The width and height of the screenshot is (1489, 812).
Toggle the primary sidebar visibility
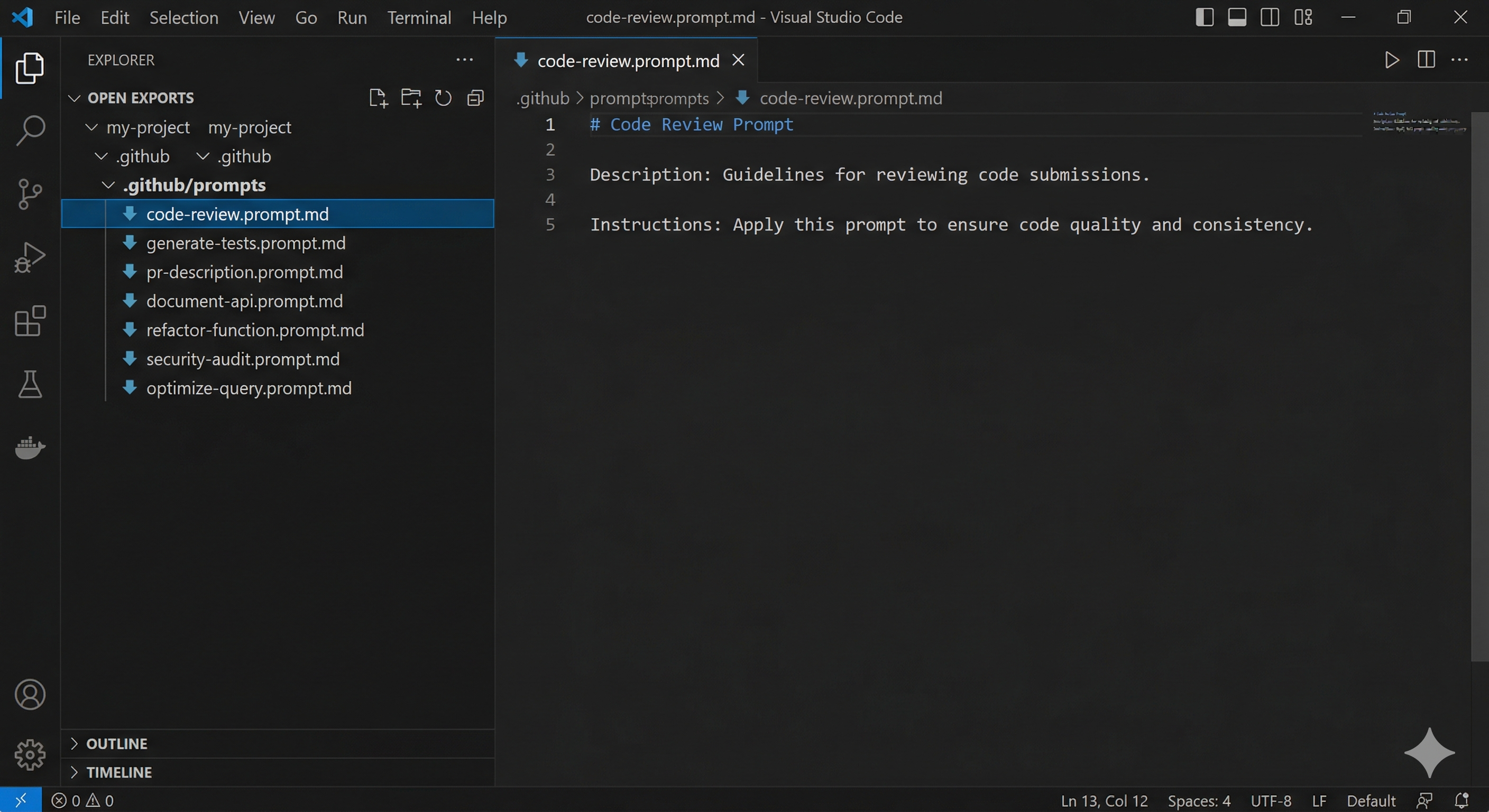1203,17
